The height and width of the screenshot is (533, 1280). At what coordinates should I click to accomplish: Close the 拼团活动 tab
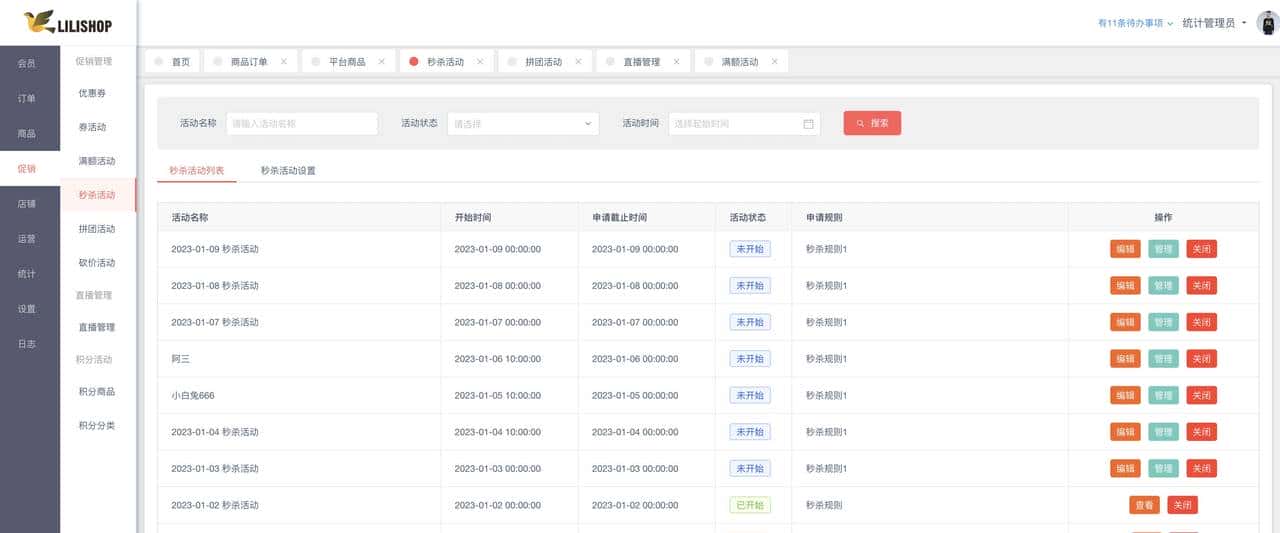click(x=577, y=61)
